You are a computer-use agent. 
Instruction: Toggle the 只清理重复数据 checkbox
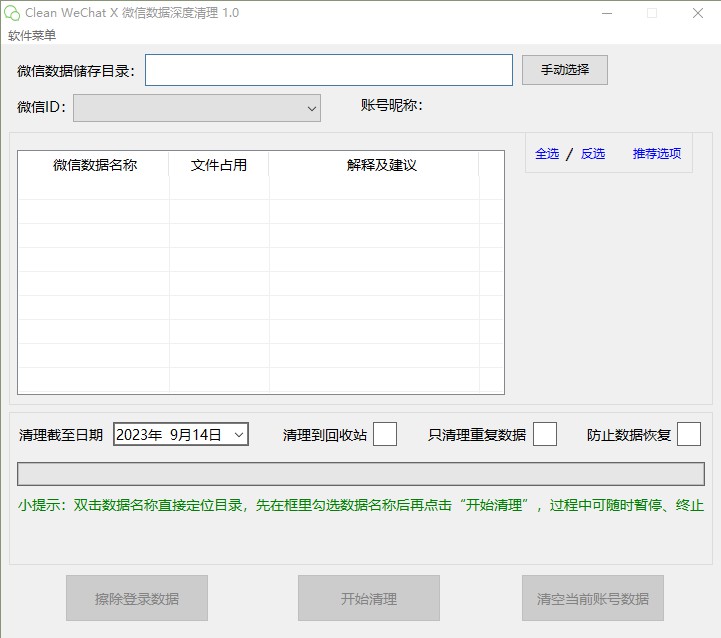(x=545, y=434)
